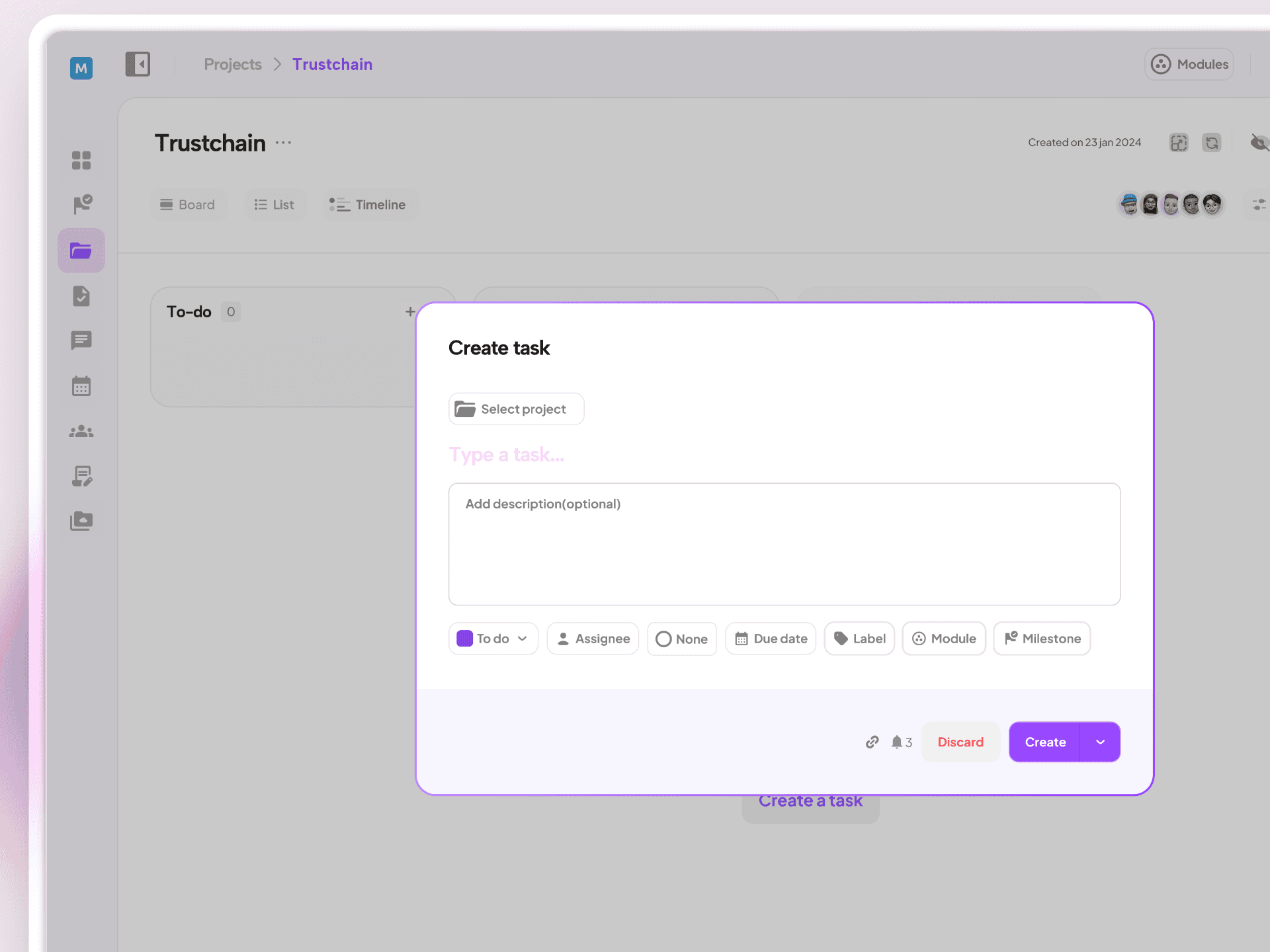Screen dimensions: 1270x952
Task: Click the Discard button
Action: tap(960, 742)
